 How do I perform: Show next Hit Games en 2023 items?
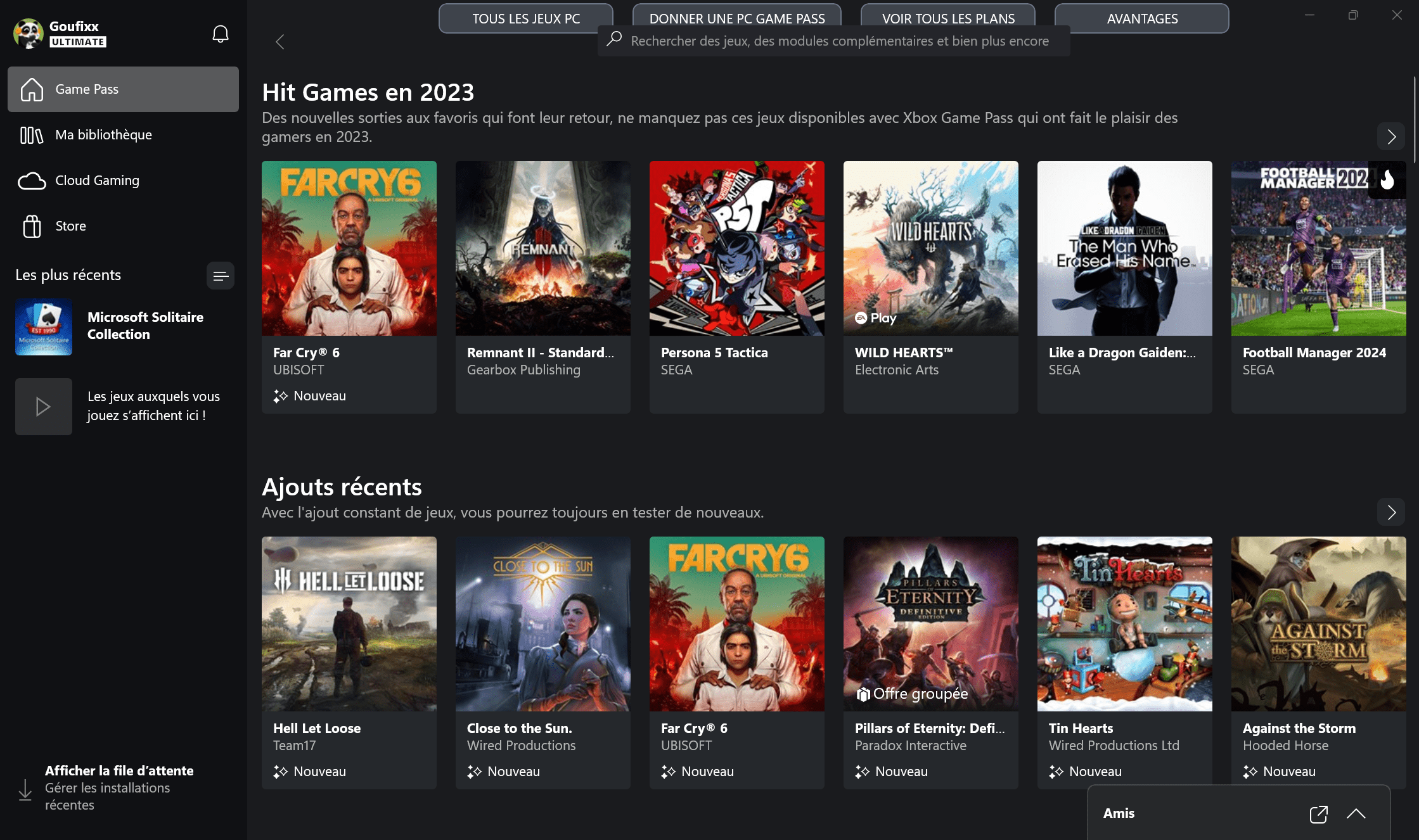click(x=1391, y=137)
